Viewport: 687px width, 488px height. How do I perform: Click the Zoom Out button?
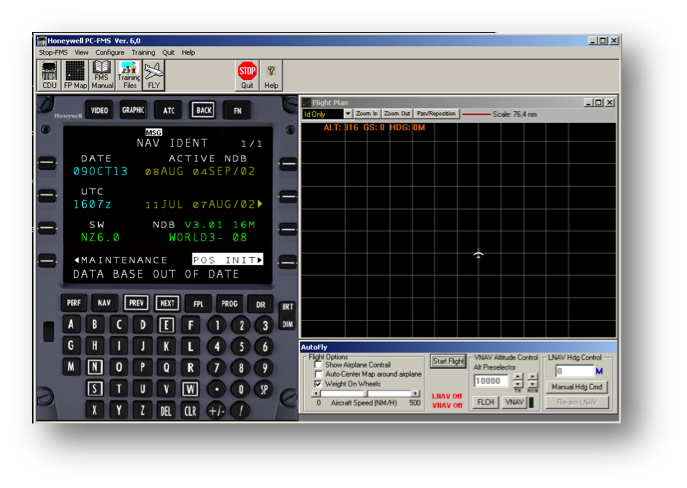397,113
